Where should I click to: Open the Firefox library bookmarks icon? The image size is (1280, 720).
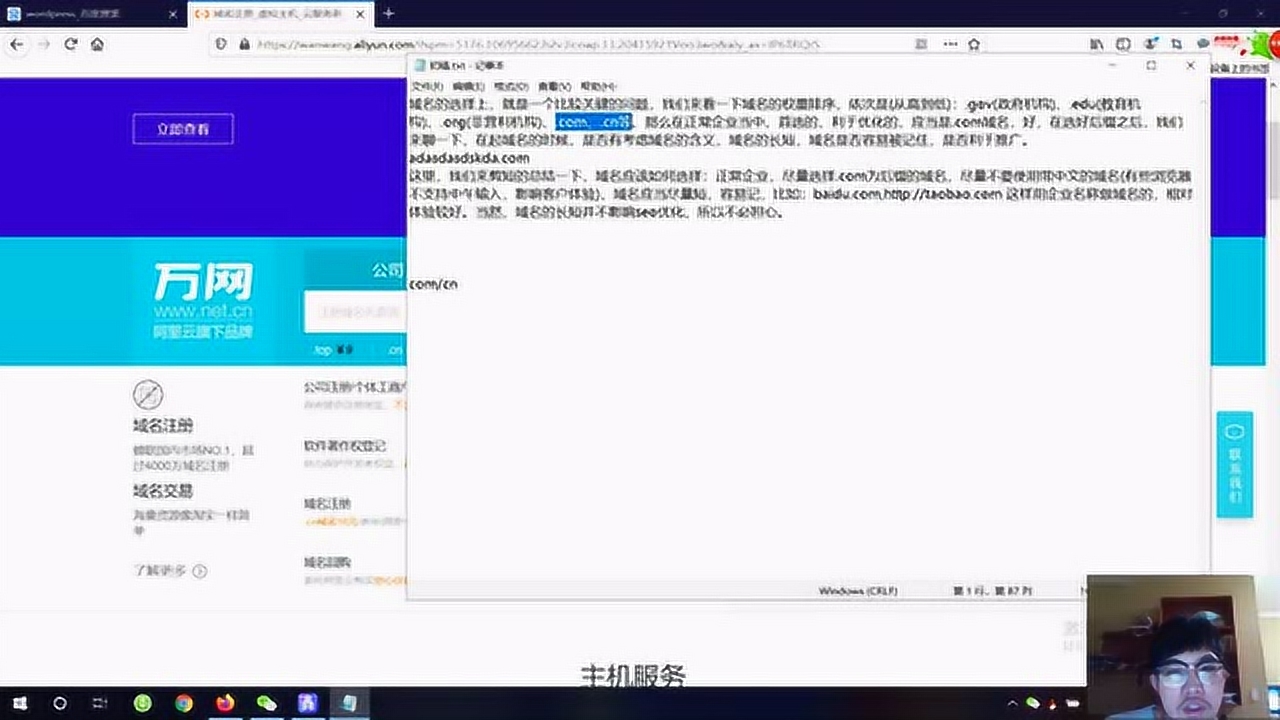pos(1097,44)
